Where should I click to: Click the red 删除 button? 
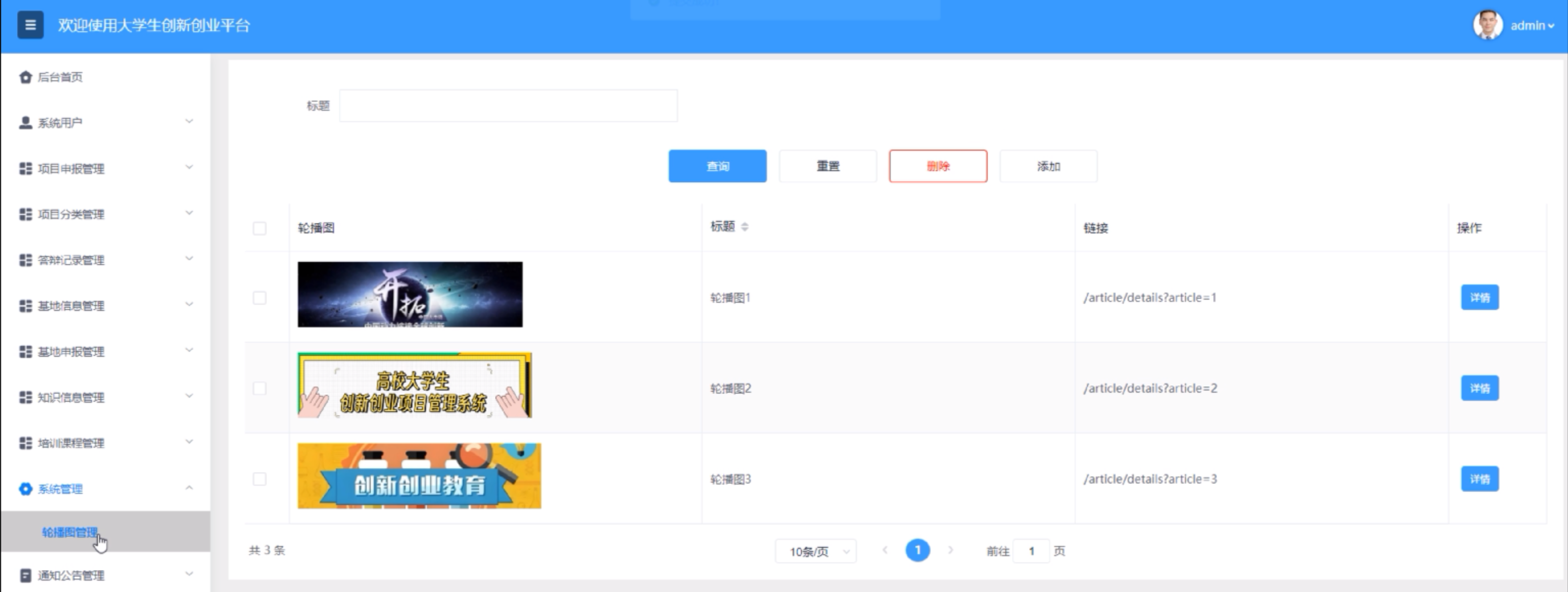click(x=937, y=166)
